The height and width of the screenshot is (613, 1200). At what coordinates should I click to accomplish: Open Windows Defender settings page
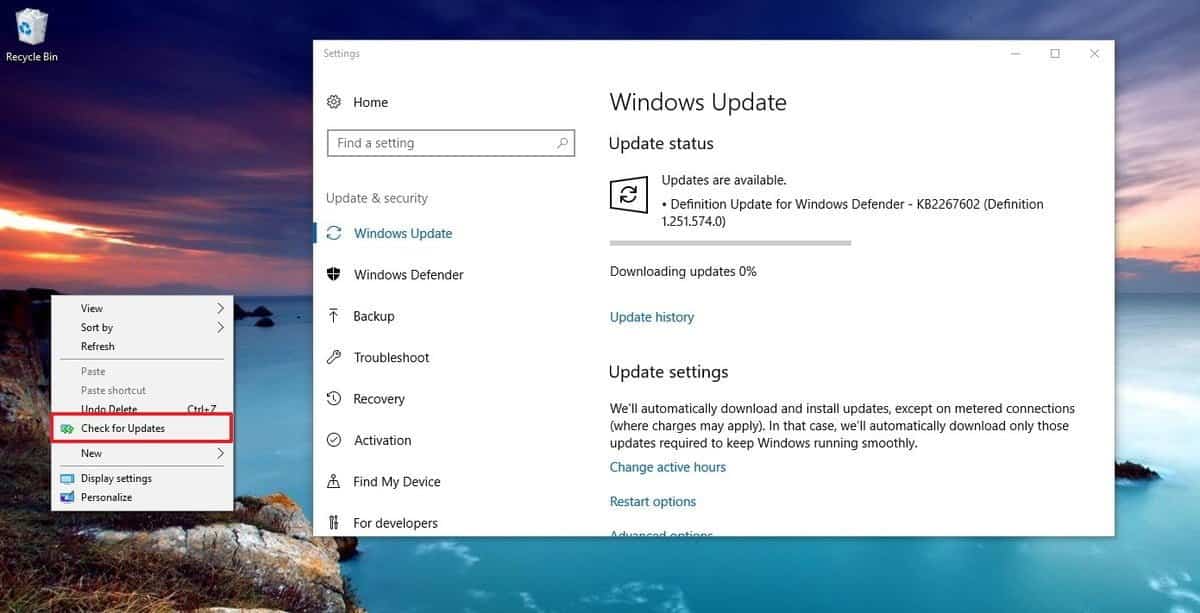408,274
